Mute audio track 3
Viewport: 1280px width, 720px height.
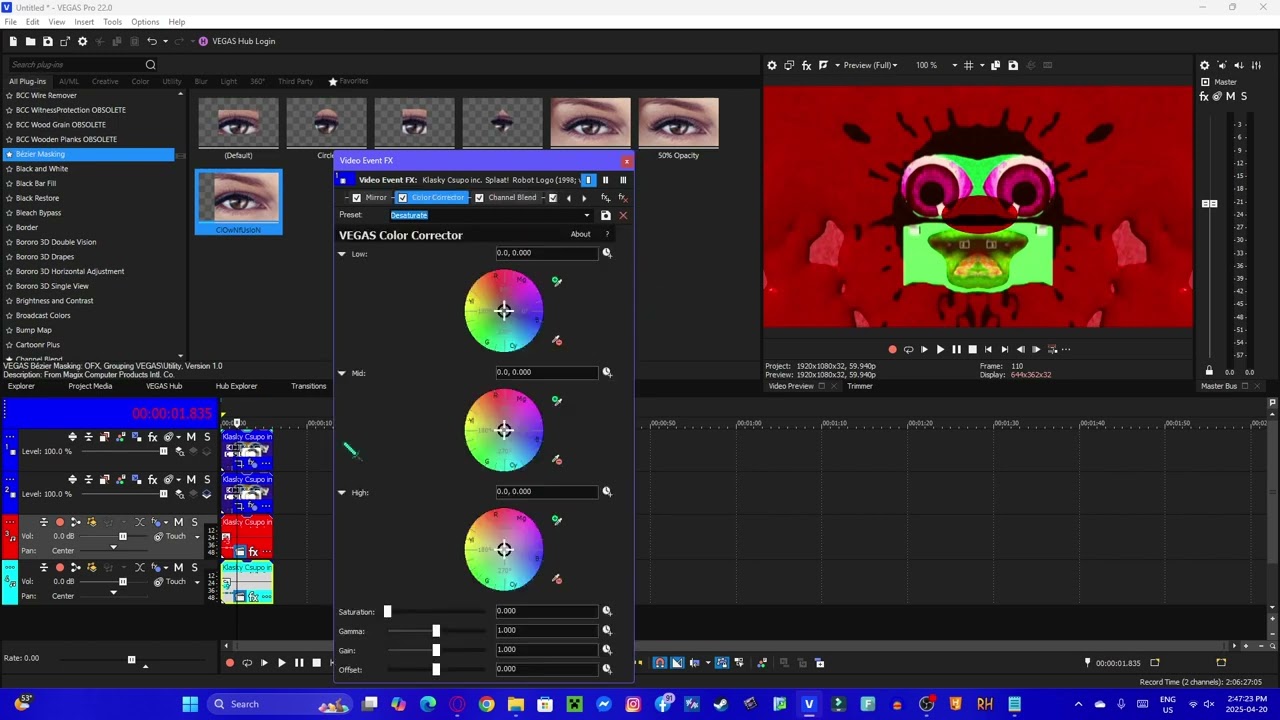coord(178,522)
